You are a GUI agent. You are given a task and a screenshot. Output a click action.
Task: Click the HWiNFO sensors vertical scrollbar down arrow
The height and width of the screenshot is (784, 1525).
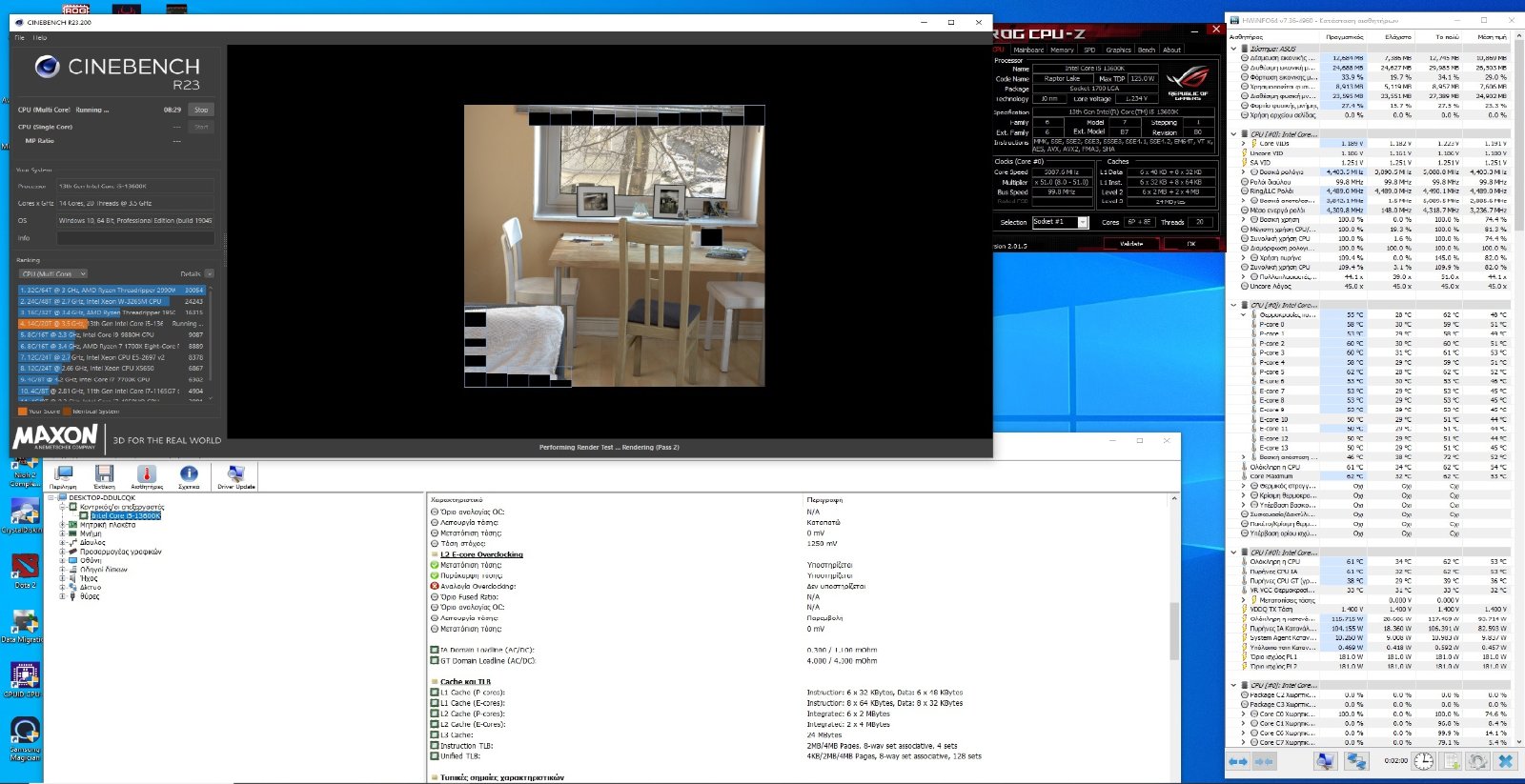click(1517, 742)
